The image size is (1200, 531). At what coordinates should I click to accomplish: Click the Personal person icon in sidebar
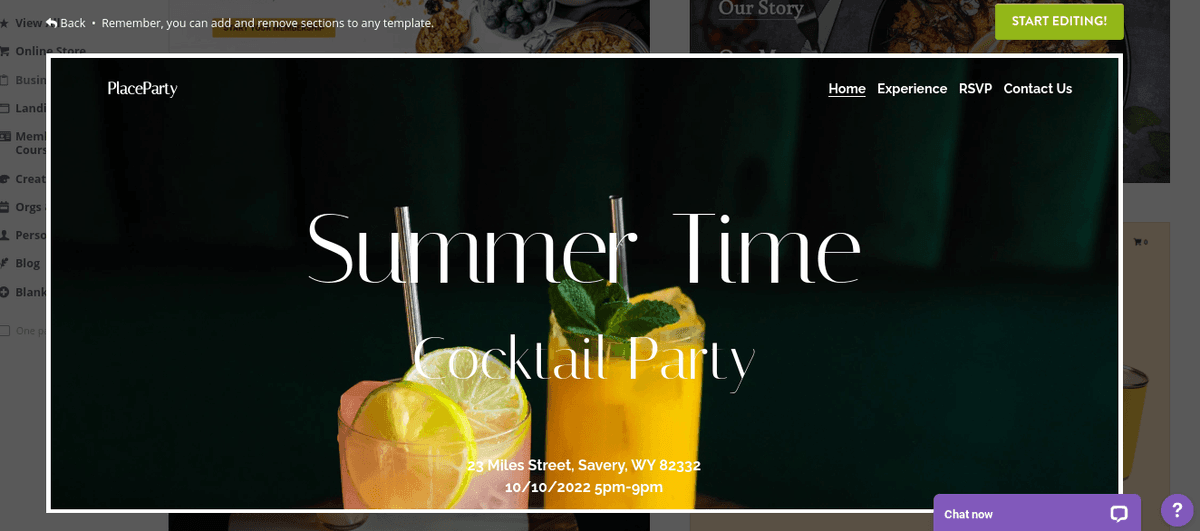5,235
